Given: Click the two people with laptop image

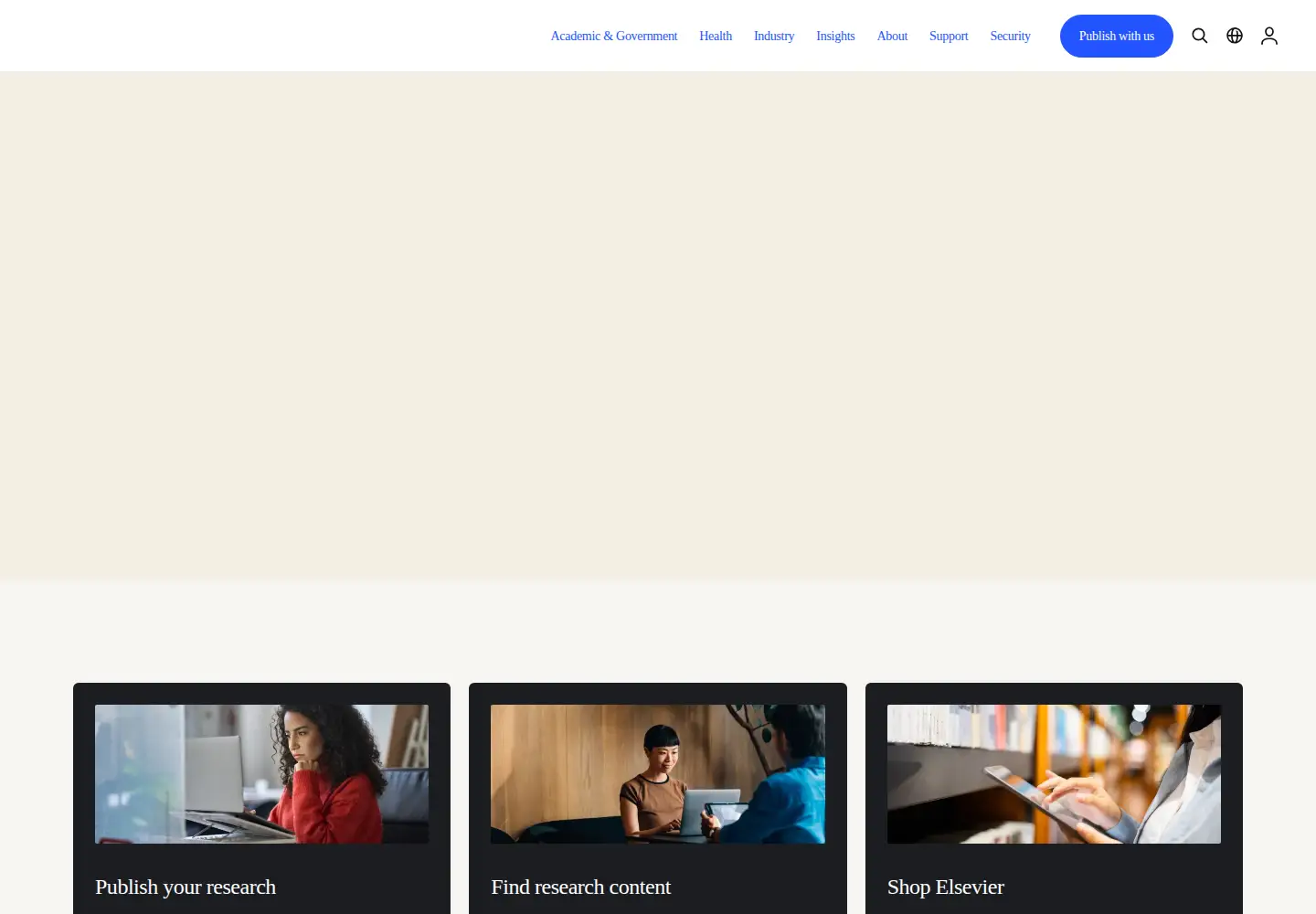Looking at the screenshot, I should pyautogui.click(x=658, y=774).
